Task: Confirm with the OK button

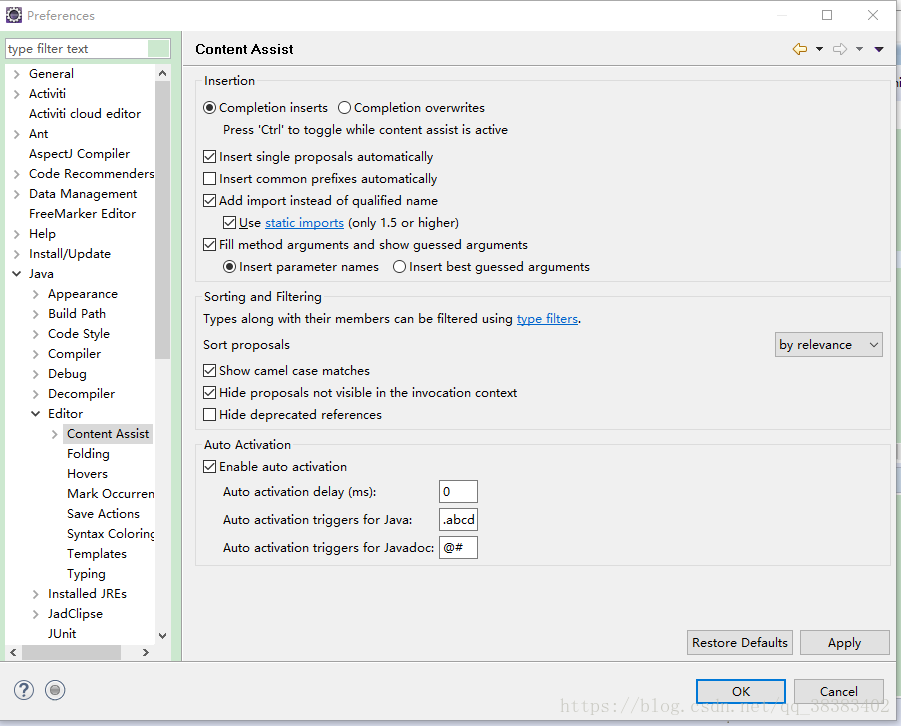Action: pos(741,692)
